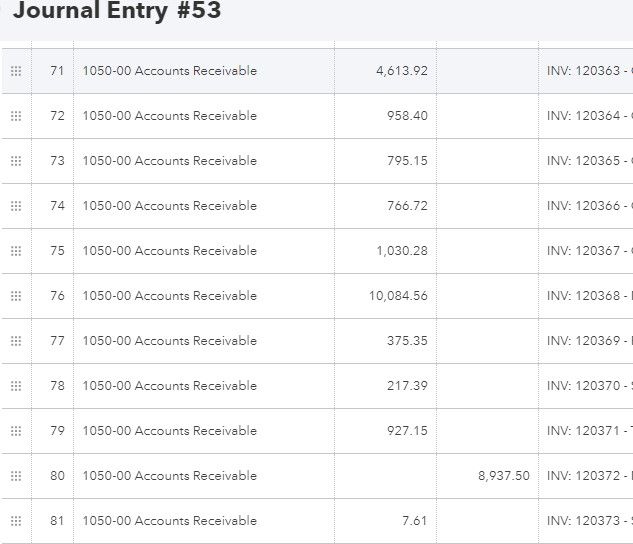
Task: Click the INV: 120363 description cell
Action: click(x=588, y=71)
